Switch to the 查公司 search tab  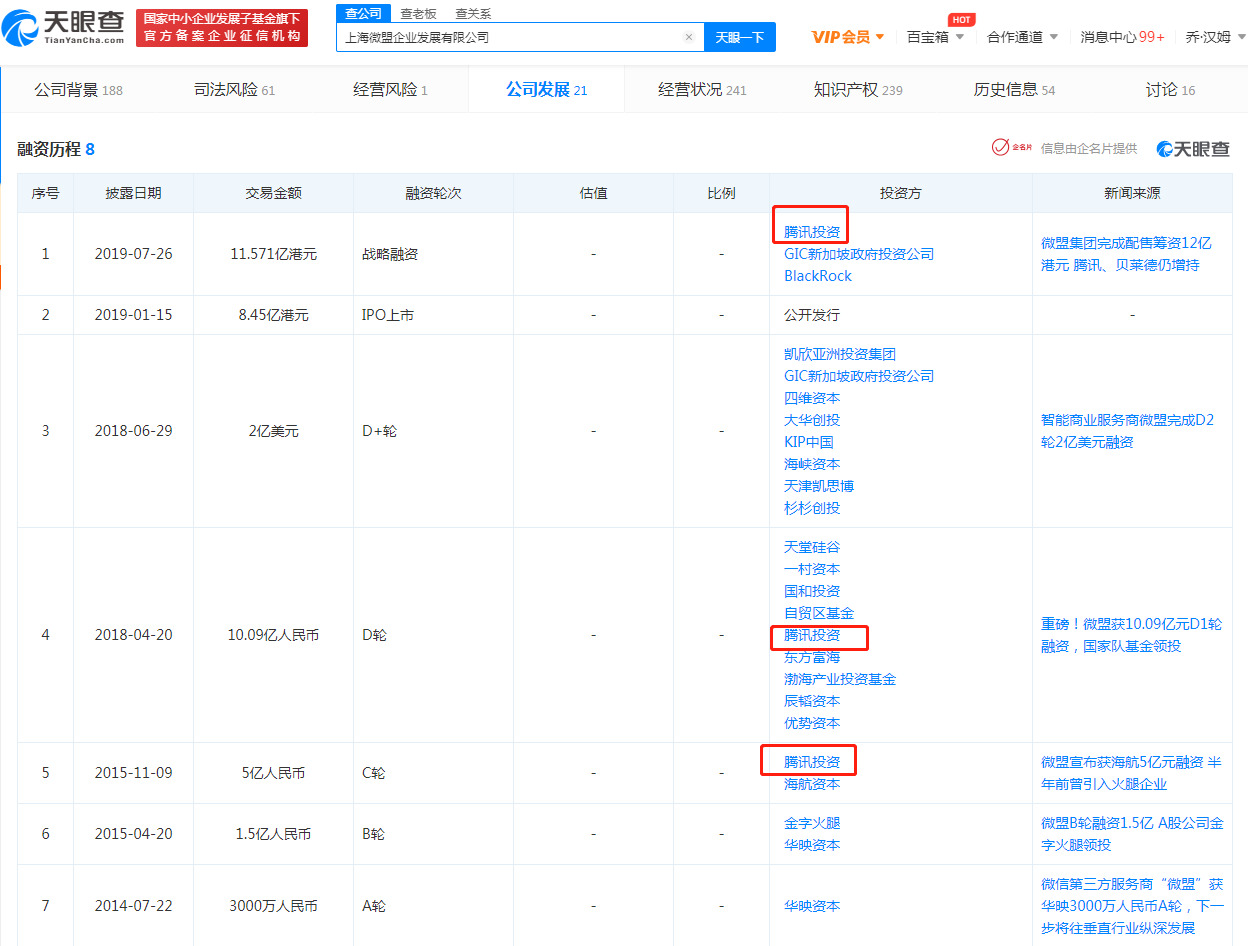click(x=363, y=13)
